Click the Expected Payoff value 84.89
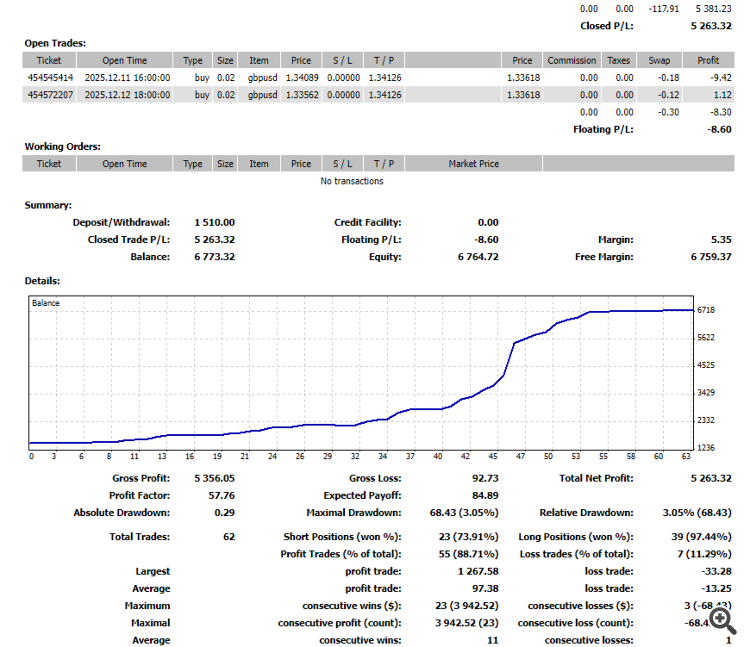This screenshot has height=647, width=750. pos(485,495)
